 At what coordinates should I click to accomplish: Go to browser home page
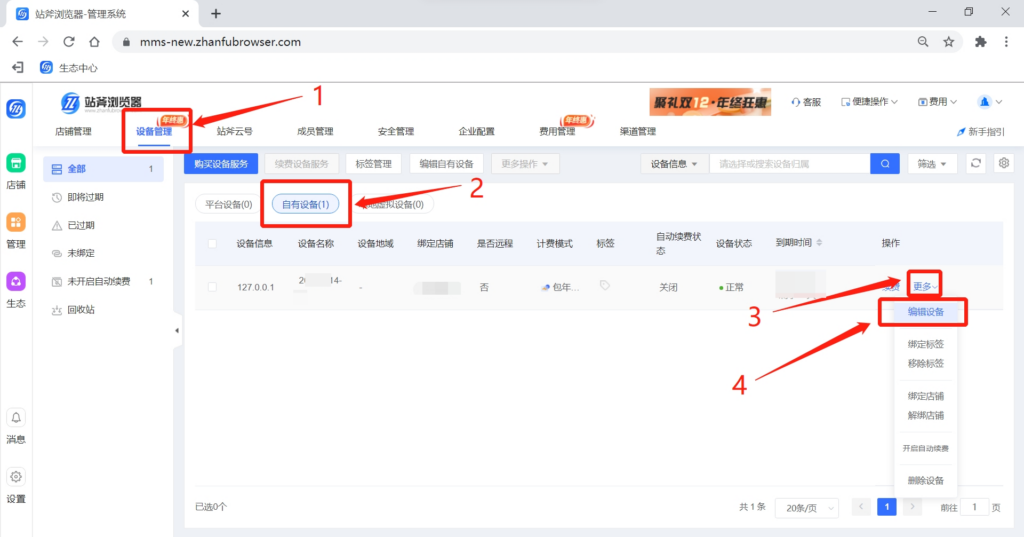(x=94, y=42)
